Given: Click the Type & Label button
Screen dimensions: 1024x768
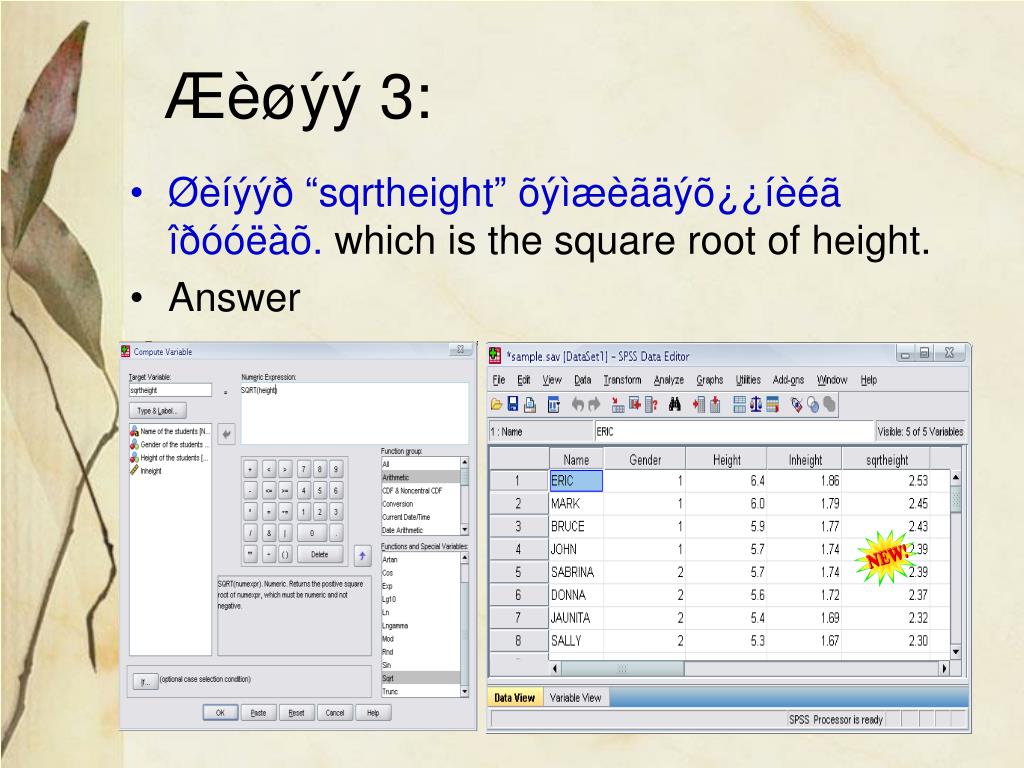Looking at the screenshot, I should pos(157,411).
